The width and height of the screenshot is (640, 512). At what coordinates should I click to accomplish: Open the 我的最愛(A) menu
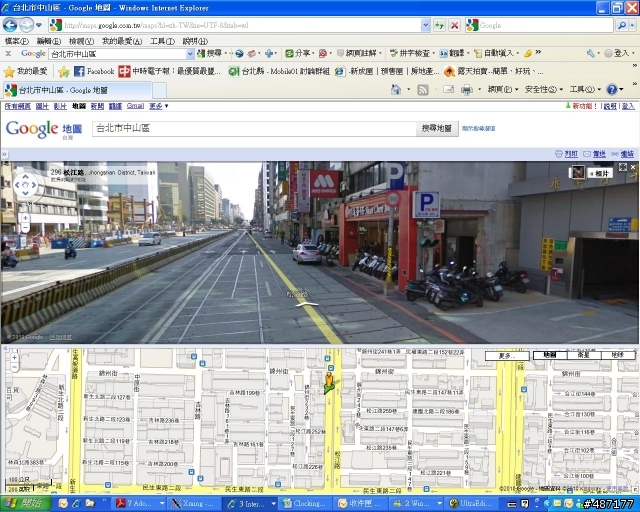click(x=122, y=41)
